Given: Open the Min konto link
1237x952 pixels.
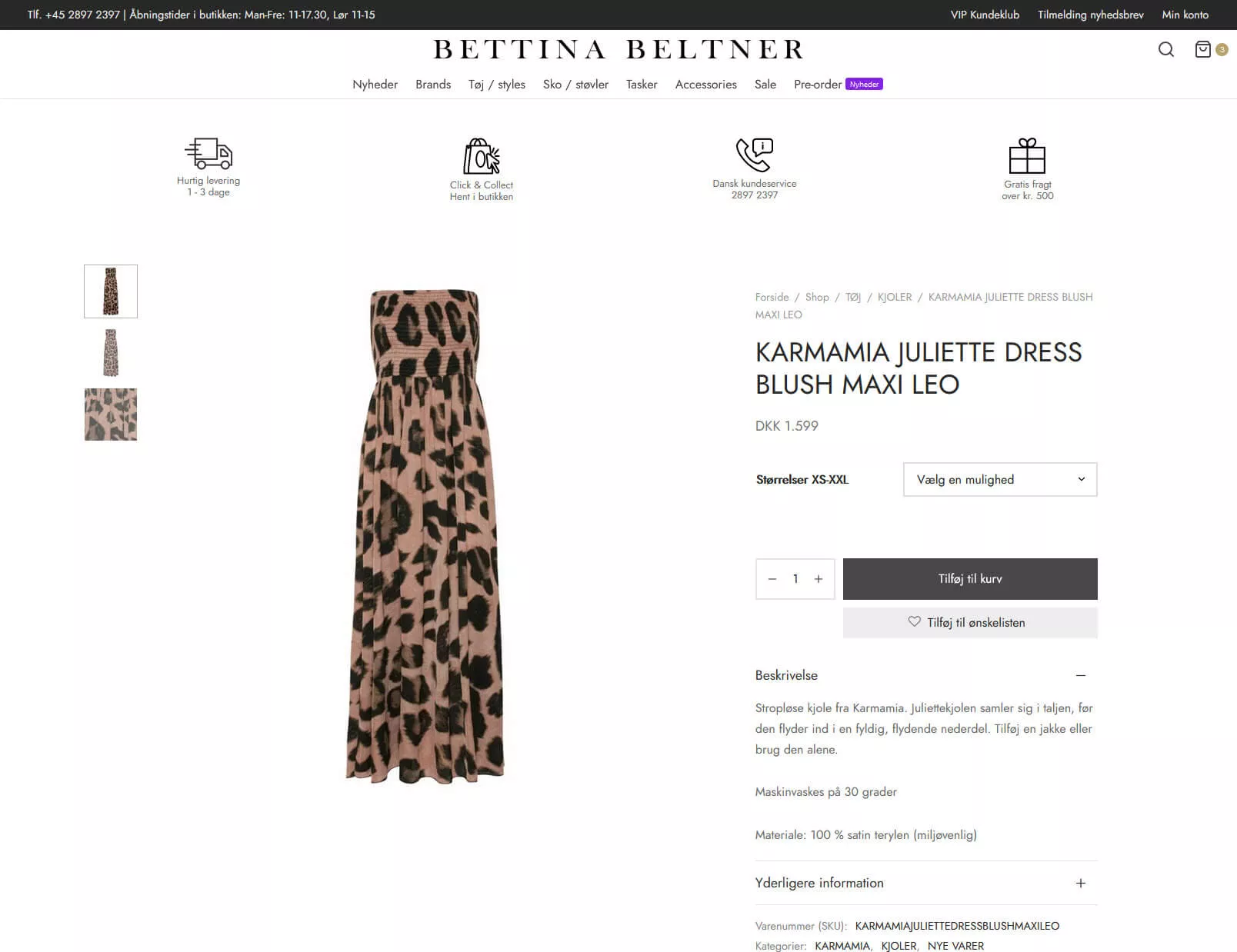Looking at the screenshot, I should (1185, 15).
